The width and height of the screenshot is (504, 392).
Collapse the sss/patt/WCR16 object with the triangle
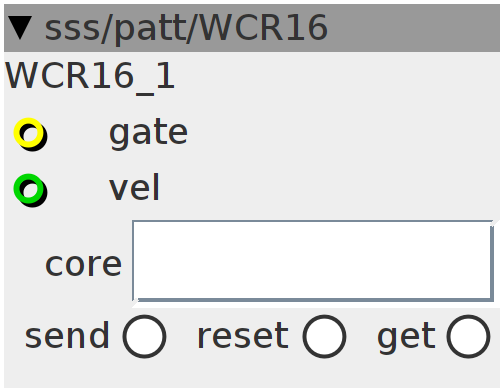pyautogui.click(x=20, y=28)
